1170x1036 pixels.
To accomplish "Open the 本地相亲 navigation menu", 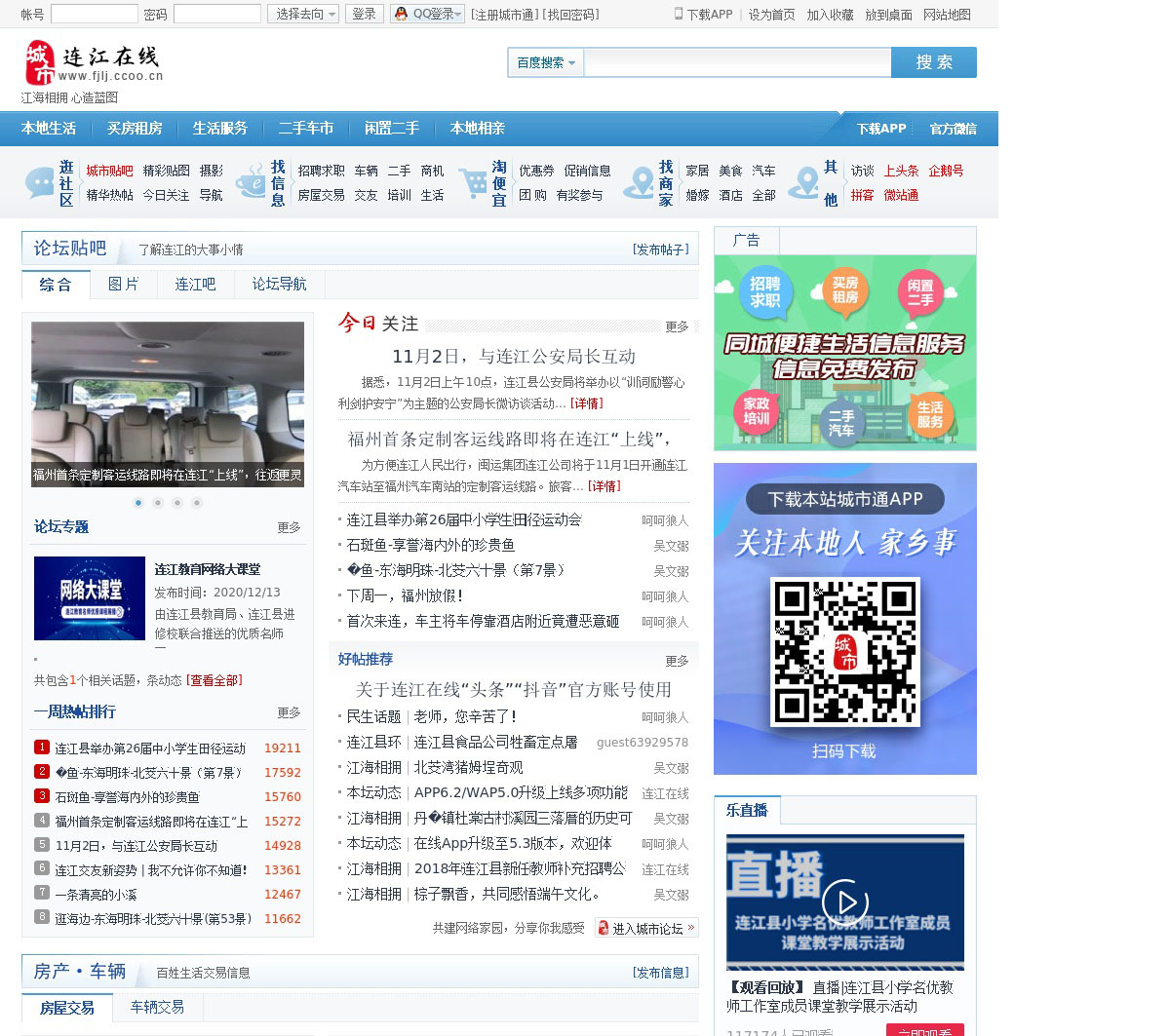I will coord(478,129).
